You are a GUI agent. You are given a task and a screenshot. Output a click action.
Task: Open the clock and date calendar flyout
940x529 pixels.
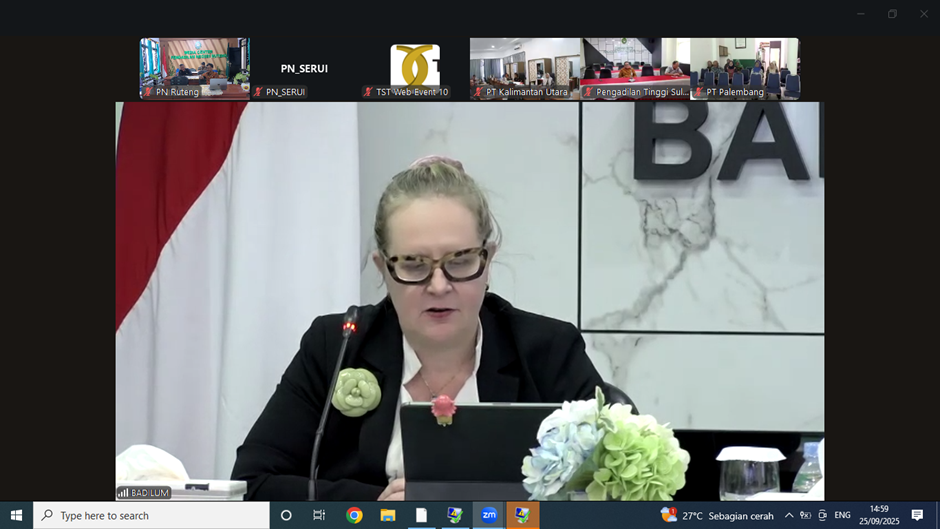point(878,515)
